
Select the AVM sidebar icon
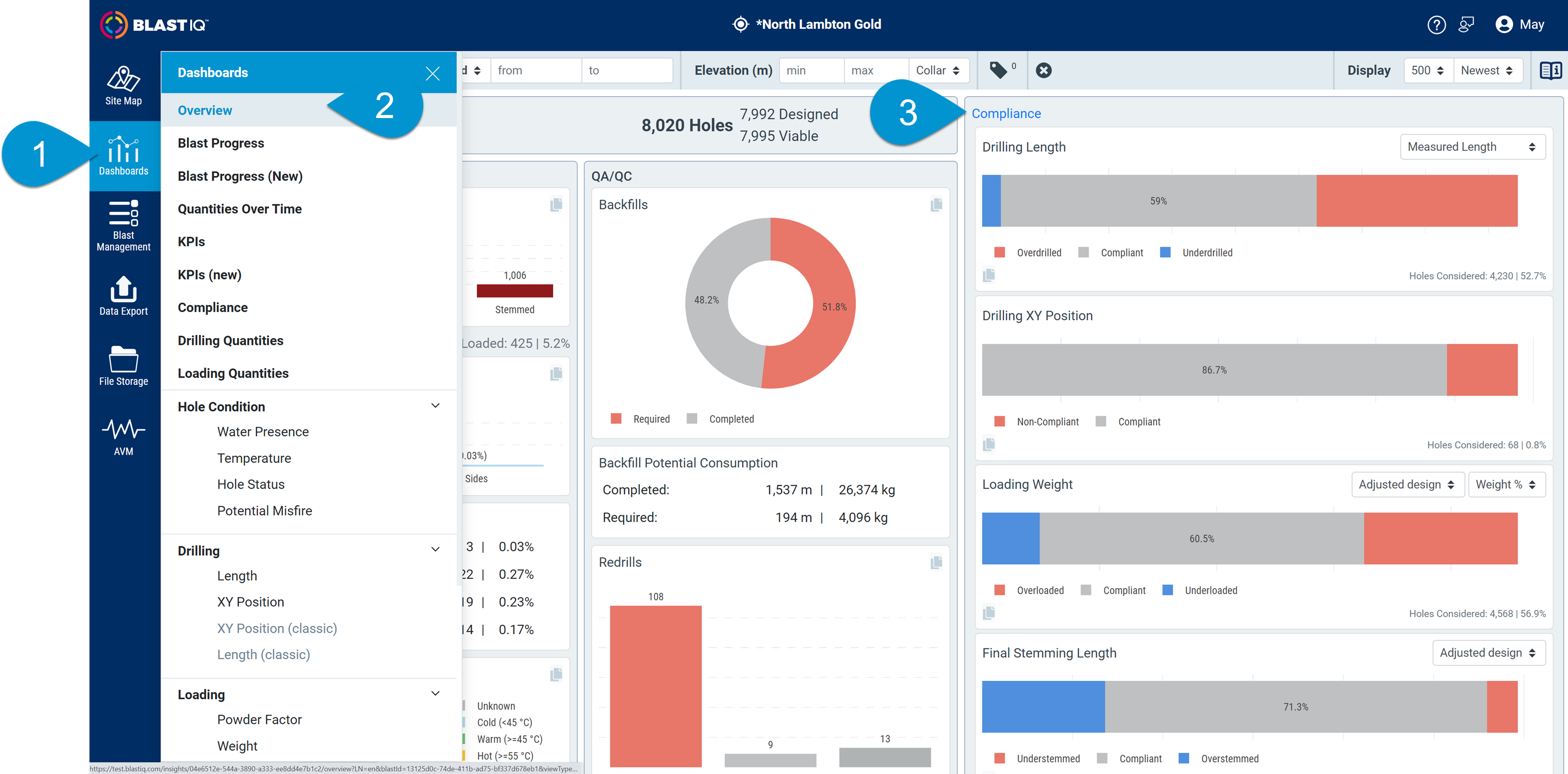(x=124, y=433)
